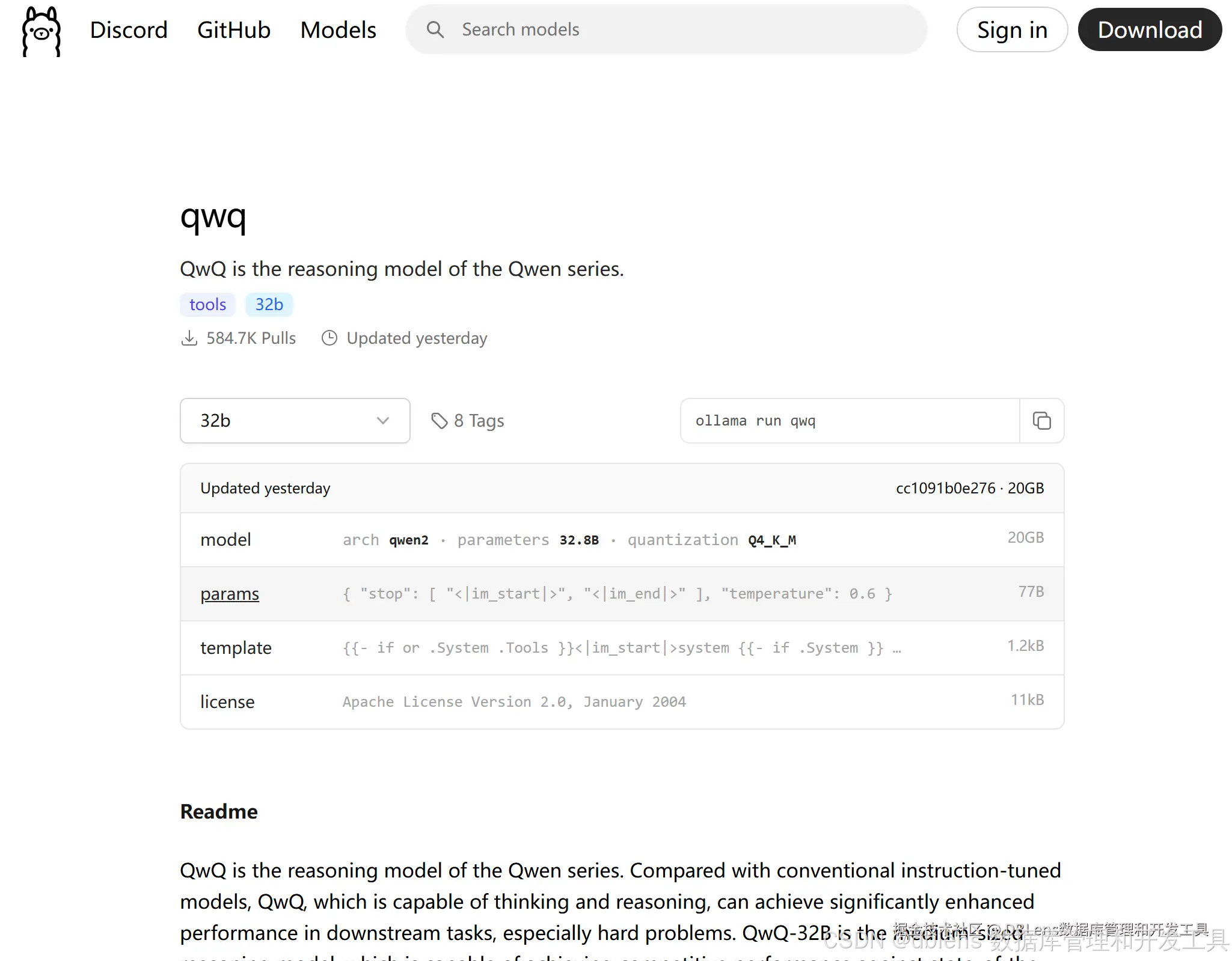Open the license row showing Apache License
Viewport: 1232px width, 961px height.
(x=227, y=701)
